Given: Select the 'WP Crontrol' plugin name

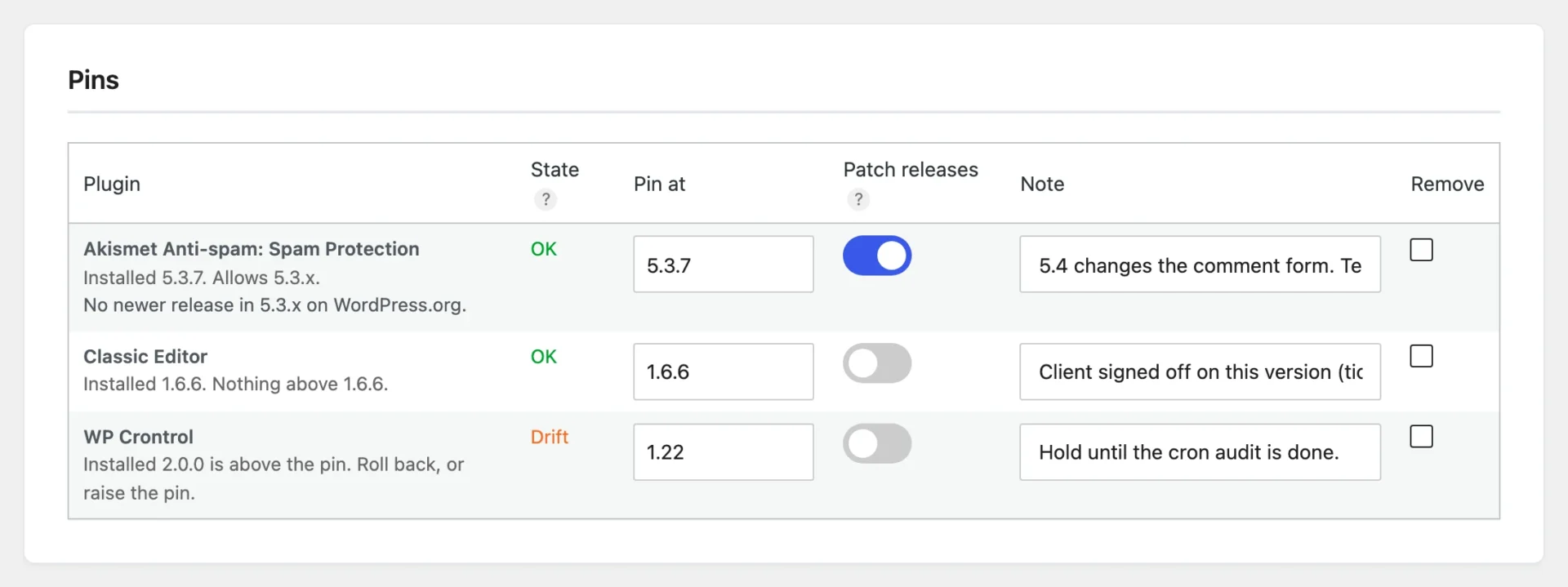Looking at the screenshot, I should 139,437.
